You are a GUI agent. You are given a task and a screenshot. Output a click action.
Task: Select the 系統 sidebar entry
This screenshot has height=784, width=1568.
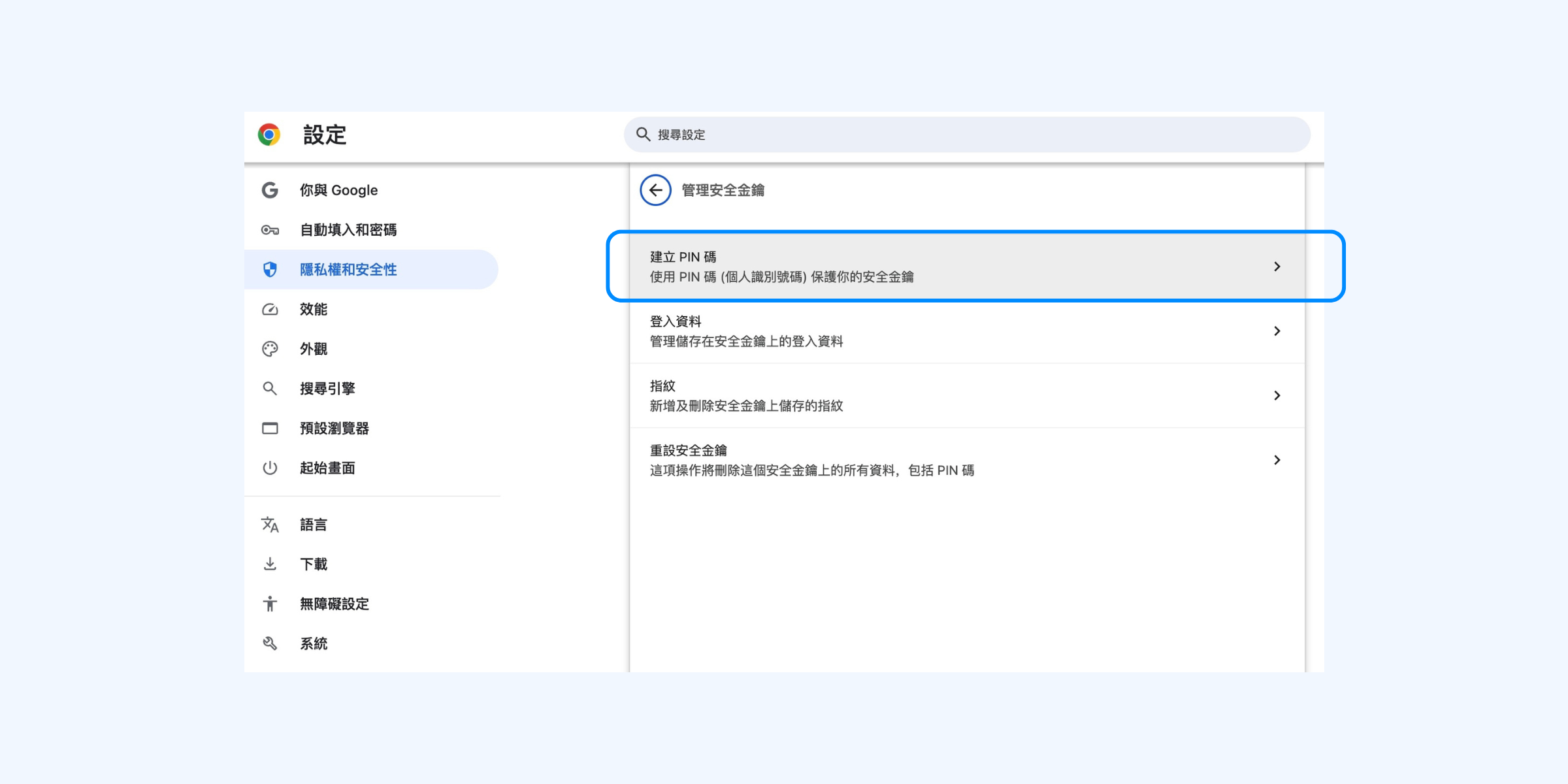coord(314,644)
